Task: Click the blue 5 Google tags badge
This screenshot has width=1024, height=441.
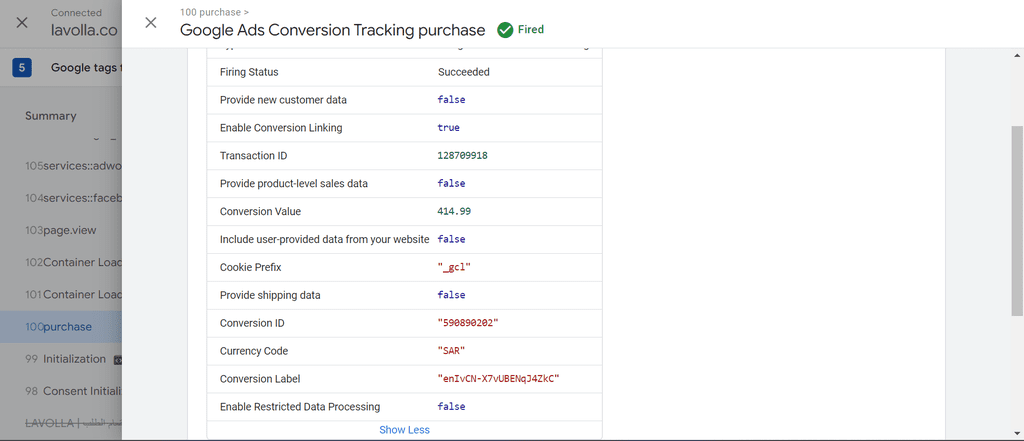Action: click(x=22, y=67)
